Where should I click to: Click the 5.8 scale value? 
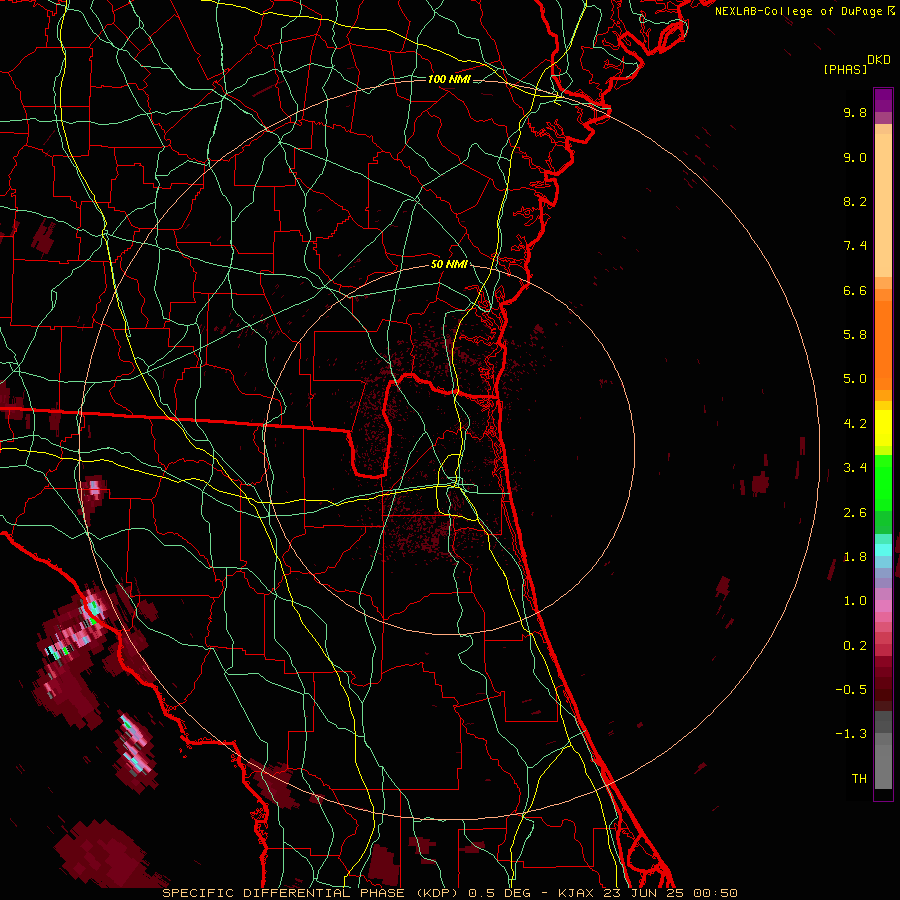855,335
